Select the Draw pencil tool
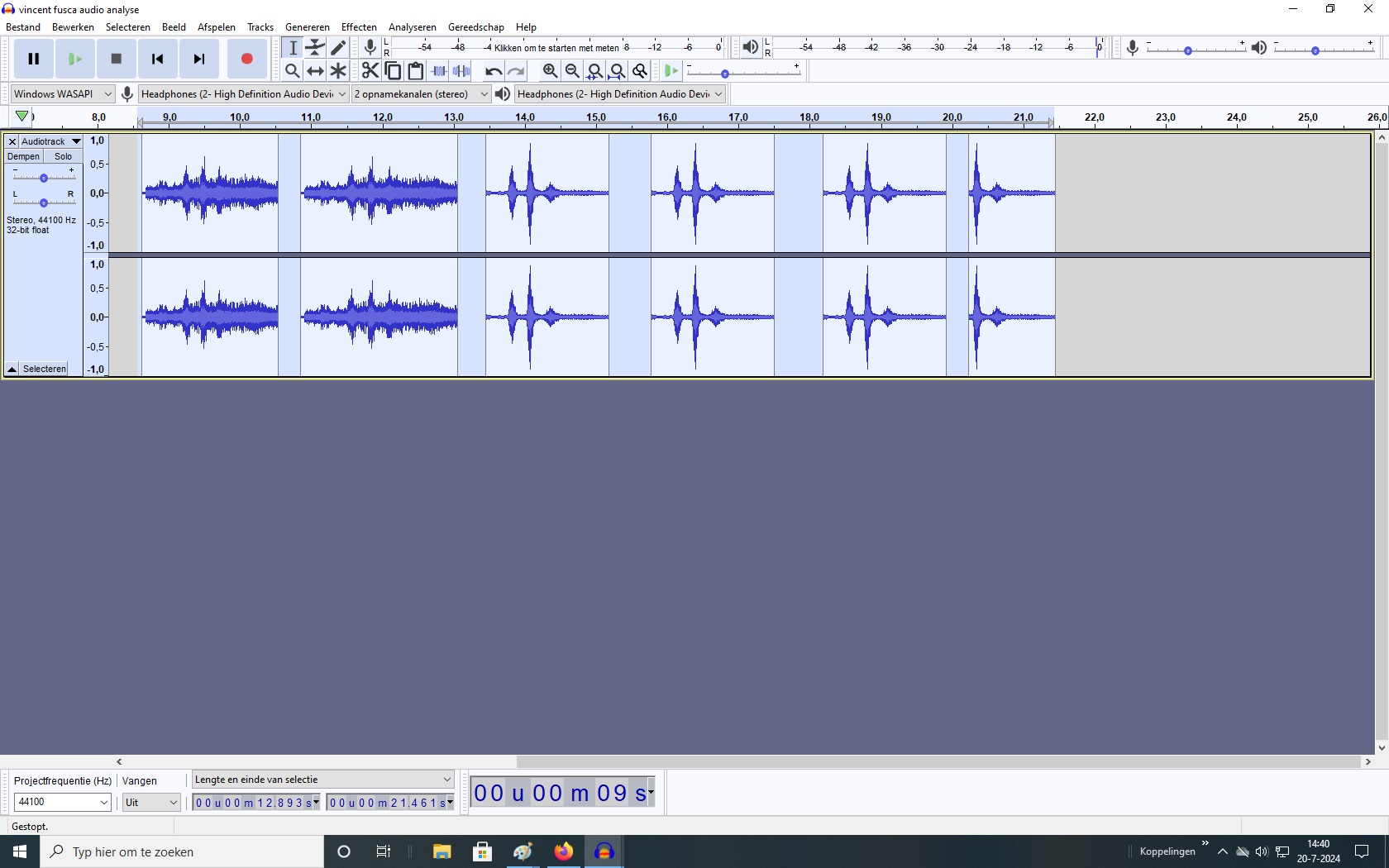The width and height of the screenshot is (1389, 868). (x=338, y=48)
